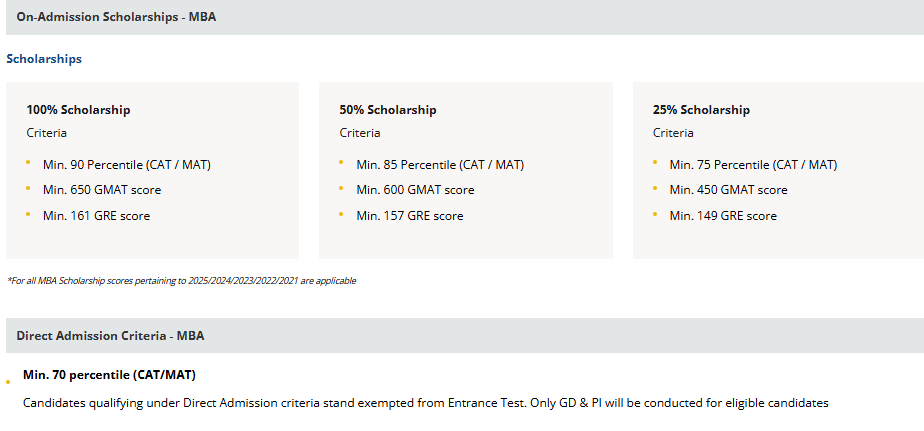This screenshot has width=924, height=431.
Task: Select the Min. 90 Percentile (CAT / MAT) item
Action: 126,165
